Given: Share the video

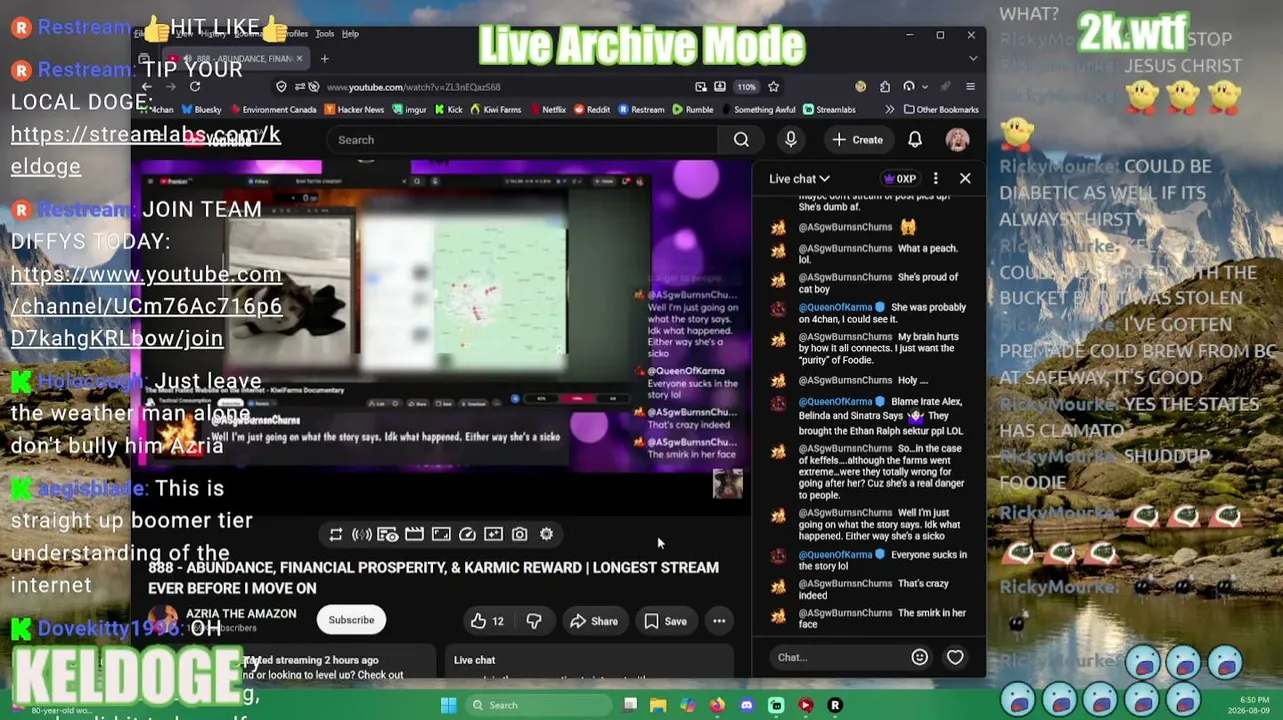Looking at the screenshot, I should click(x=594, y=621).
